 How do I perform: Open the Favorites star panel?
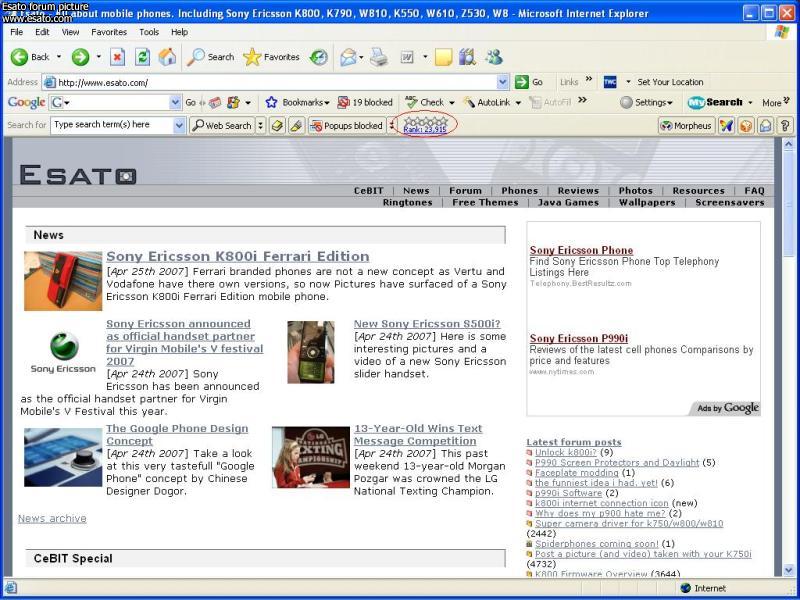point(271,57)
